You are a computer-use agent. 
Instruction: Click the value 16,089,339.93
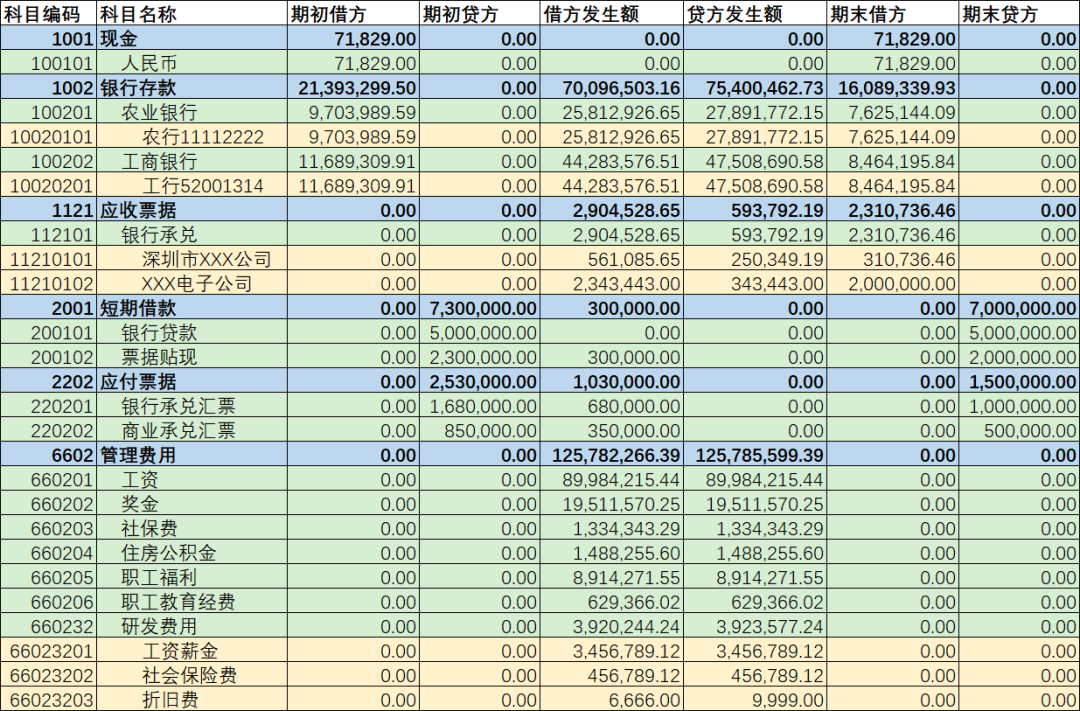click(x=893, y=87)
